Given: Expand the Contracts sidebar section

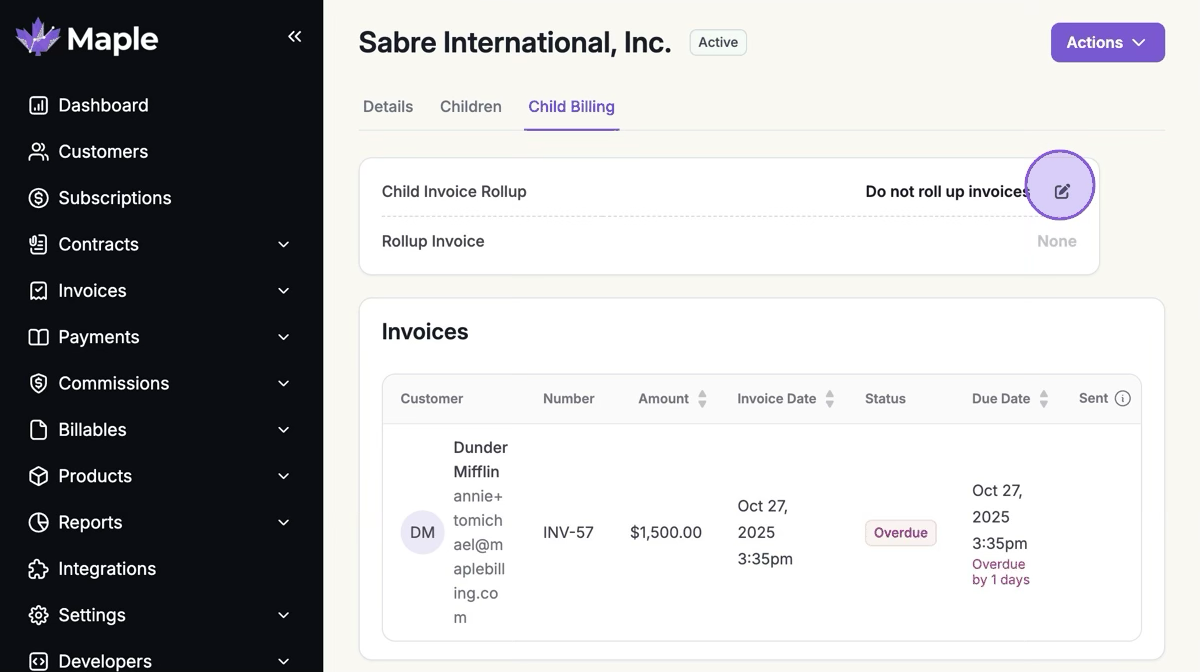Looking at the screenshot, I should pyautogui.click(x=283, y=245).
